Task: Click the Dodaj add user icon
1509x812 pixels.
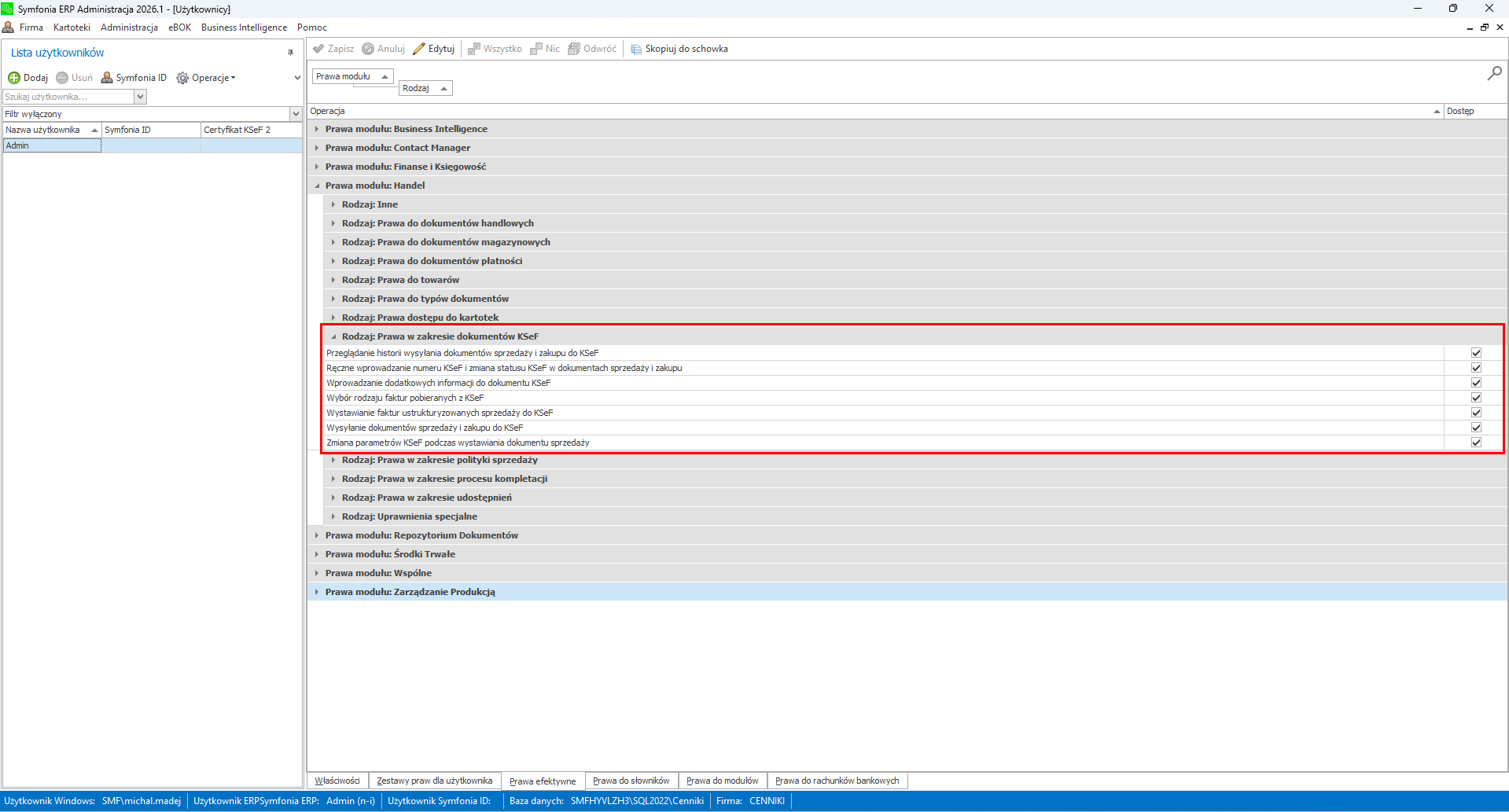Action: 14,78
